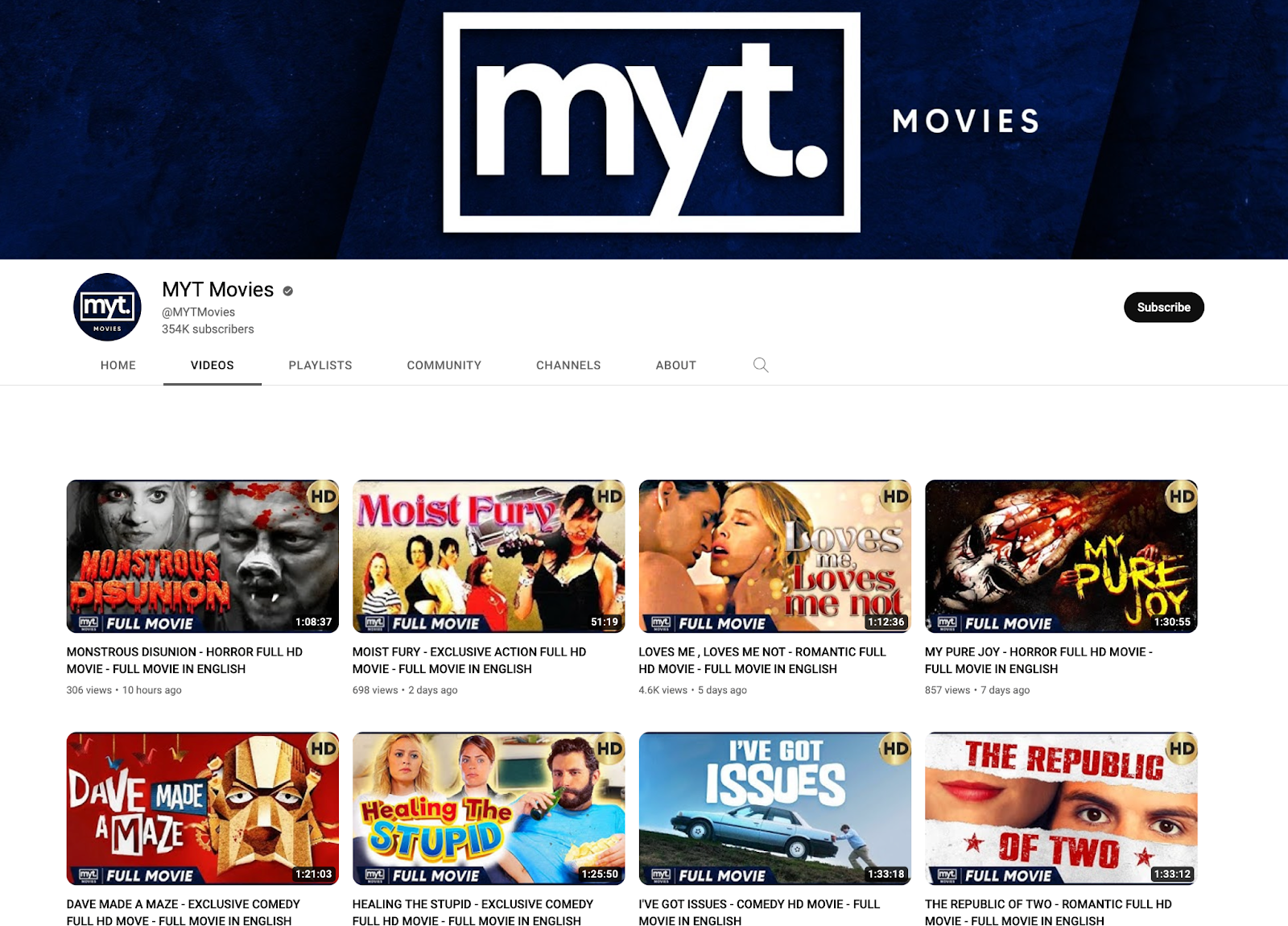Click the 306 views 10 hours ago text

[x=124, y=690]
